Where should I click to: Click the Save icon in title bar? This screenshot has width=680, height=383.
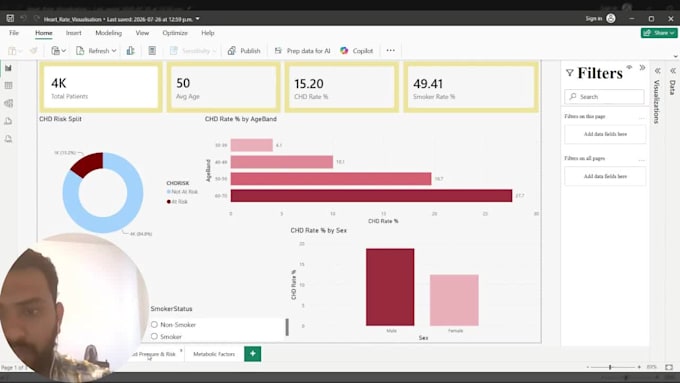point(10,18)
